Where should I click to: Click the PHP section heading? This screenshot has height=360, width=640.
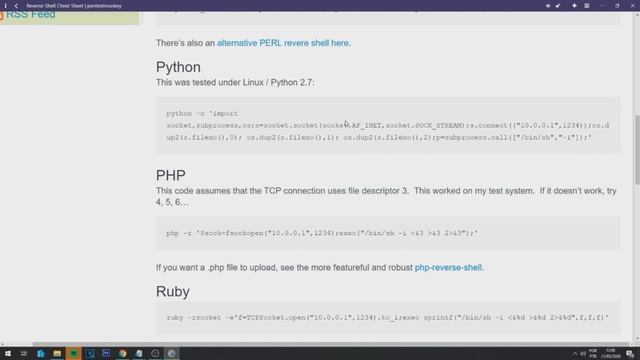[x=171, y=175]
